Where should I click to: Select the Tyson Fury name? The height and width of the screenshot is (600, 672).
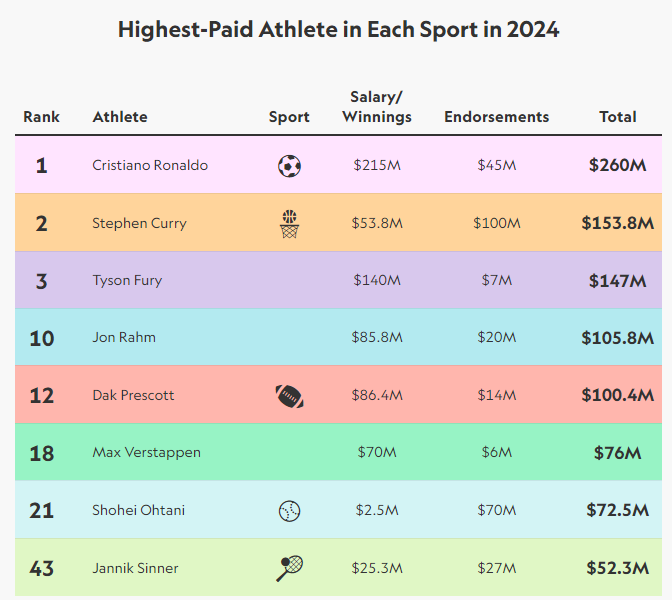(x=127, y=281)
